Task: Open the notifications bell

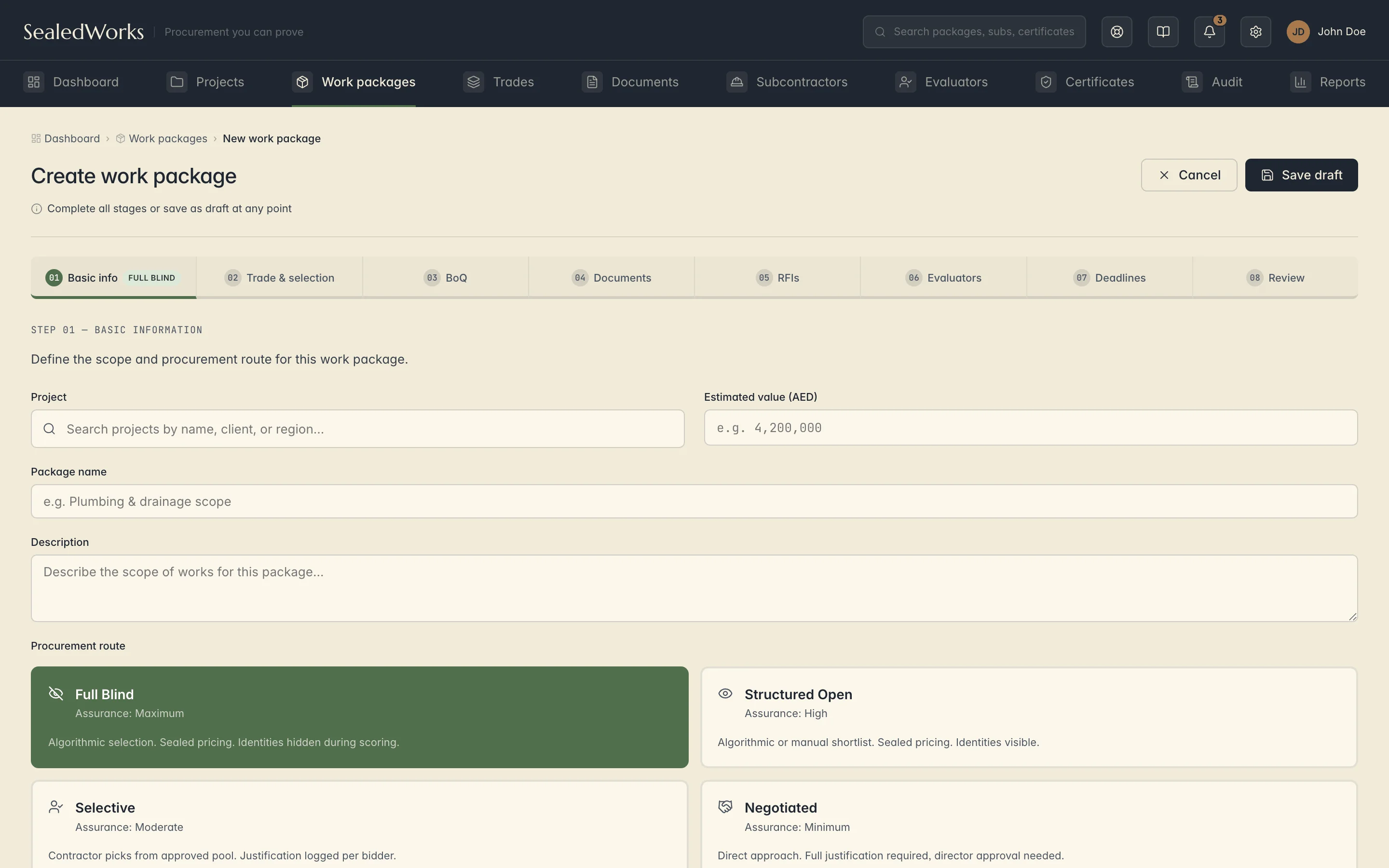Action: click(1210, 31)
